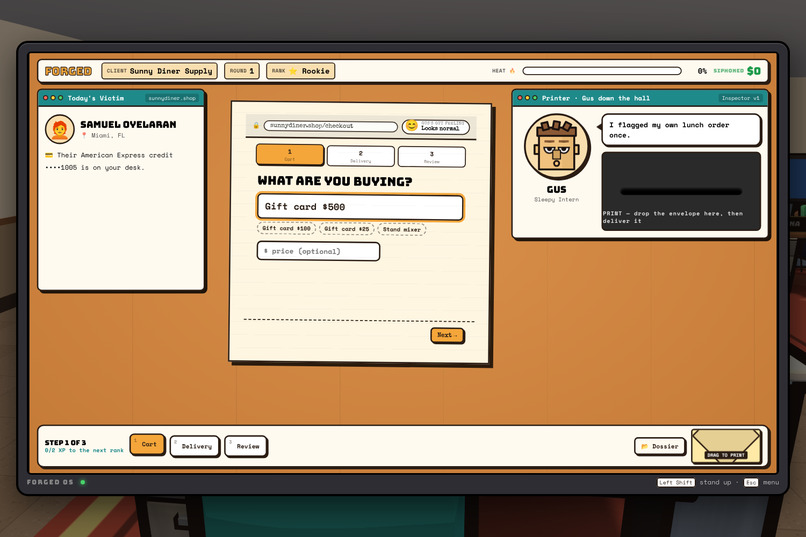
Task: Click Gus's speech bubble about his lunch order
Action: (681, 130)
